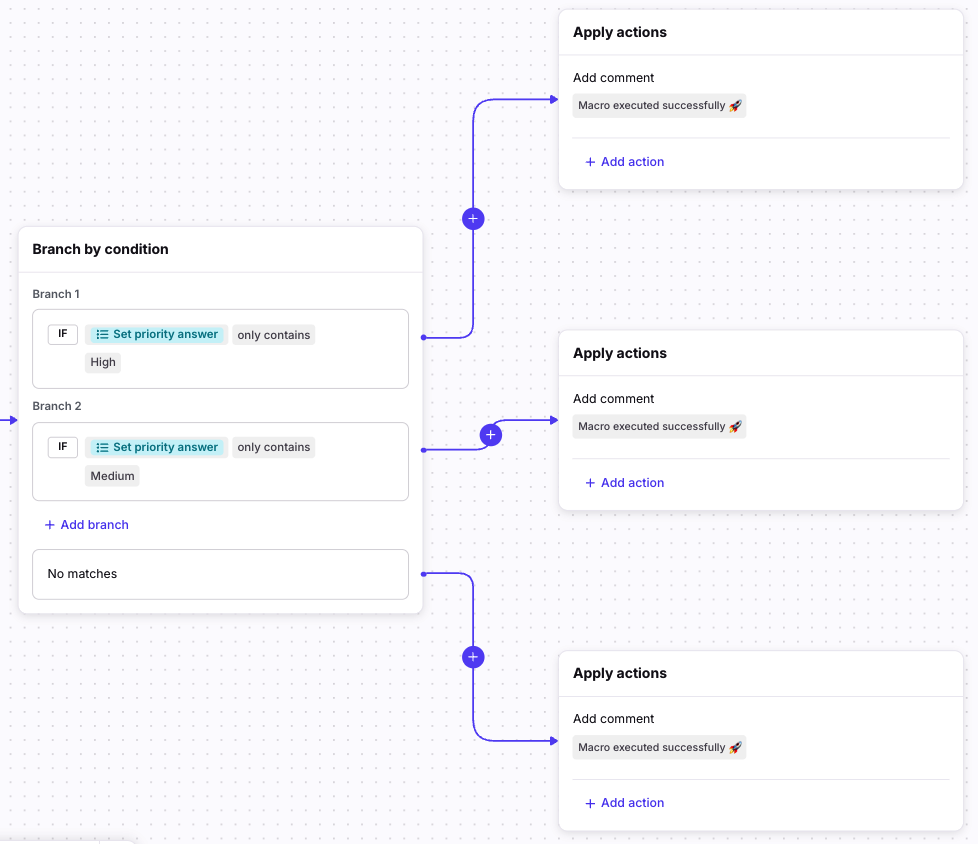The image size is (978, 844).
Task: Open the "only contains" operator in Branch 1
Action: [273, 335]
